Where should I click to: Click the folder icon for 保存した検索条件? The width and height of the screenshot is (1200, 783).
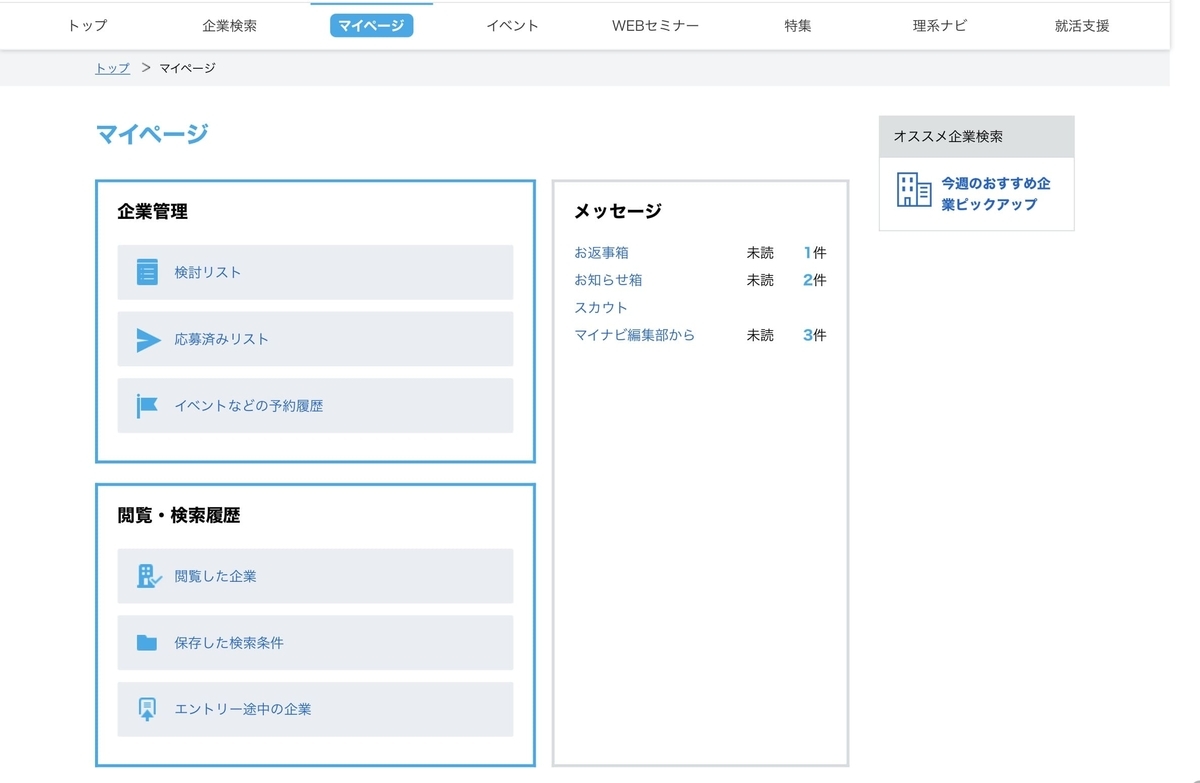click(147, 643)
